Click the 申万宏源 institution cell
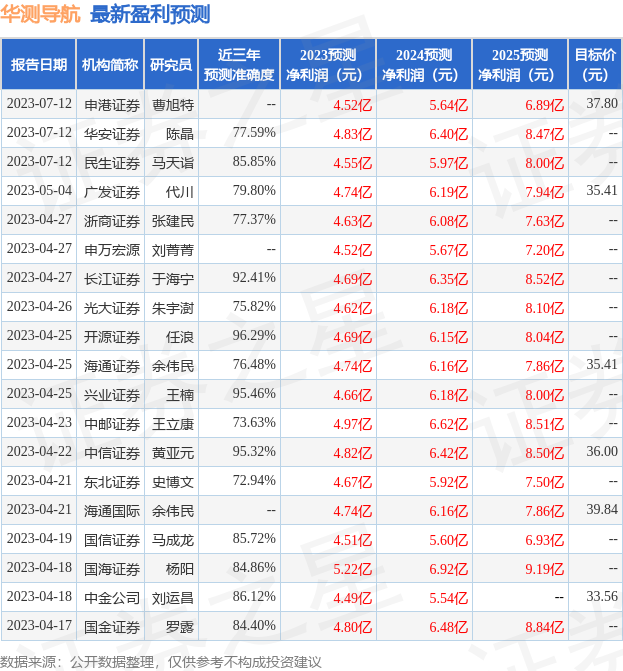623x671 pixels. tap(112, 250)
